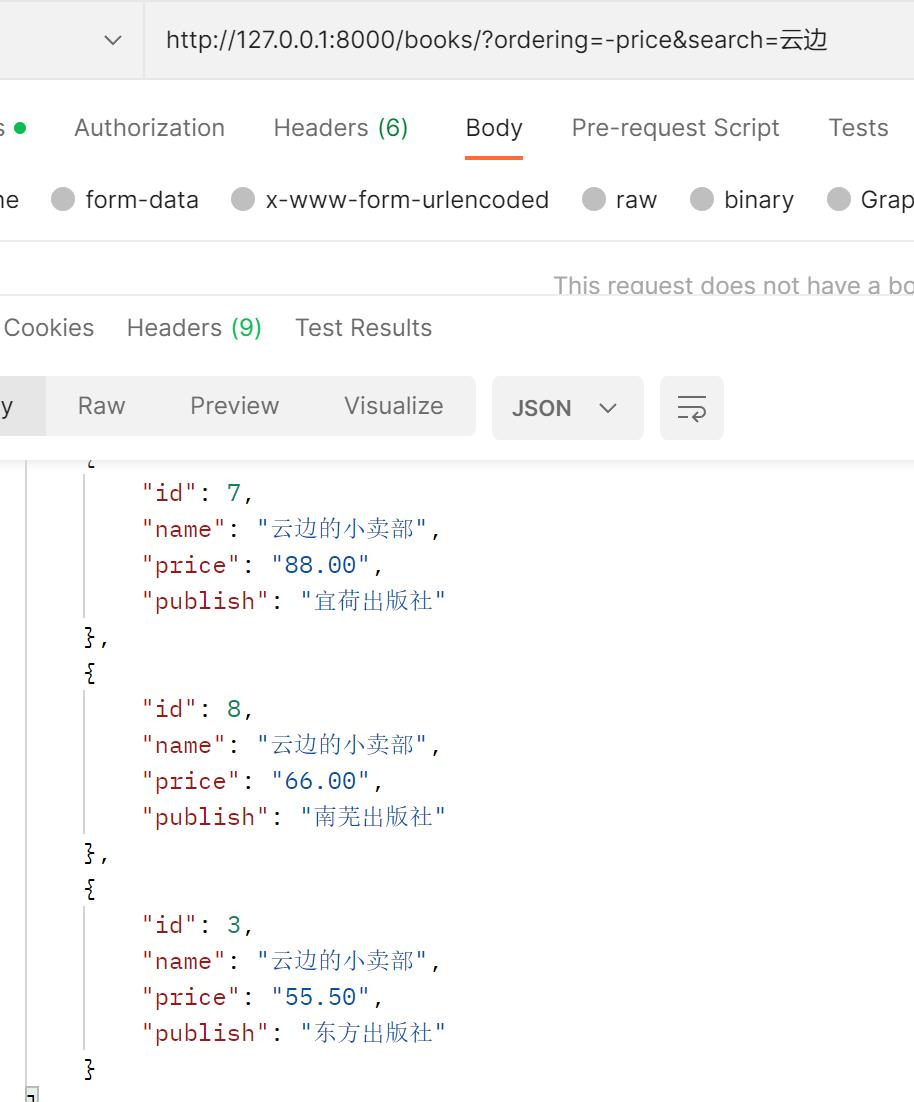Choose the x-www-form-urlencoded body option
This screenshot has width=914, height=1102.
click(x=243, y=200)
